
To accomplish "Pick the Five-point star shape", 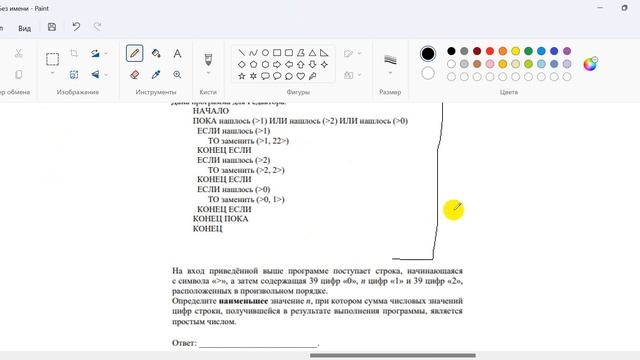I will point(242,76).
